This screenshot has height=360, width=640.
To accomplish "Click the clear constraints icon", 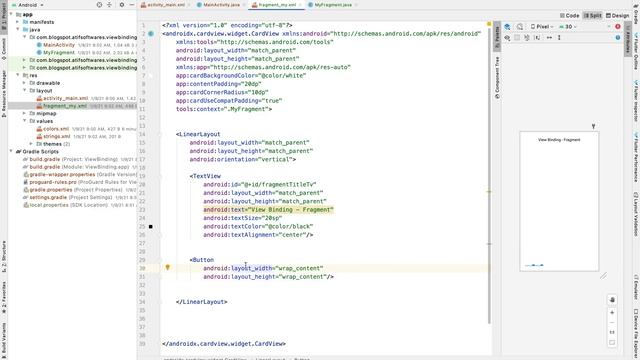I will 527,38.
